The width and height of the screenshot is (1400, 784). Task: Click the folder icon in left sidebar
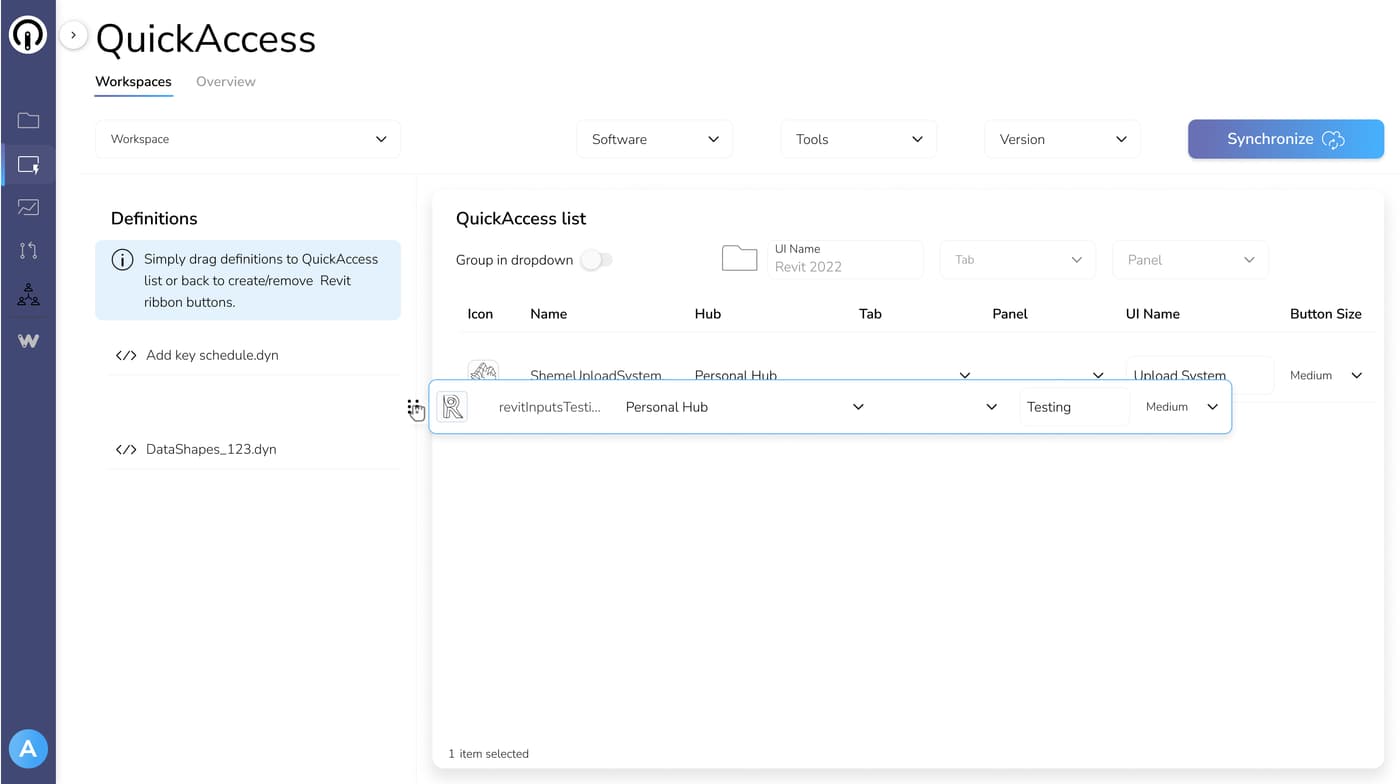[x=28, y=121]
